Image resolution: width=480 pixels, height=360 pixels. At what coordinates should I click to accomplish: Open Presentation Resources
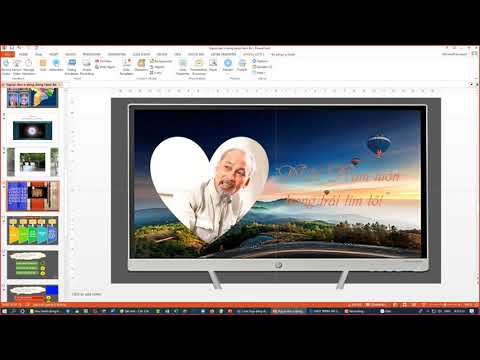click(x=199, y=66)
